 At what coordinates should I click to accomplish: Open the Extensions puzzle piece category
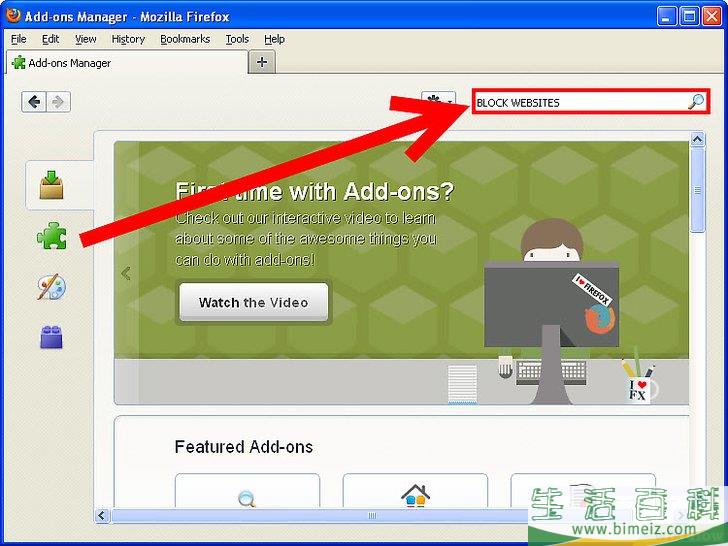(x=52, y=235)
